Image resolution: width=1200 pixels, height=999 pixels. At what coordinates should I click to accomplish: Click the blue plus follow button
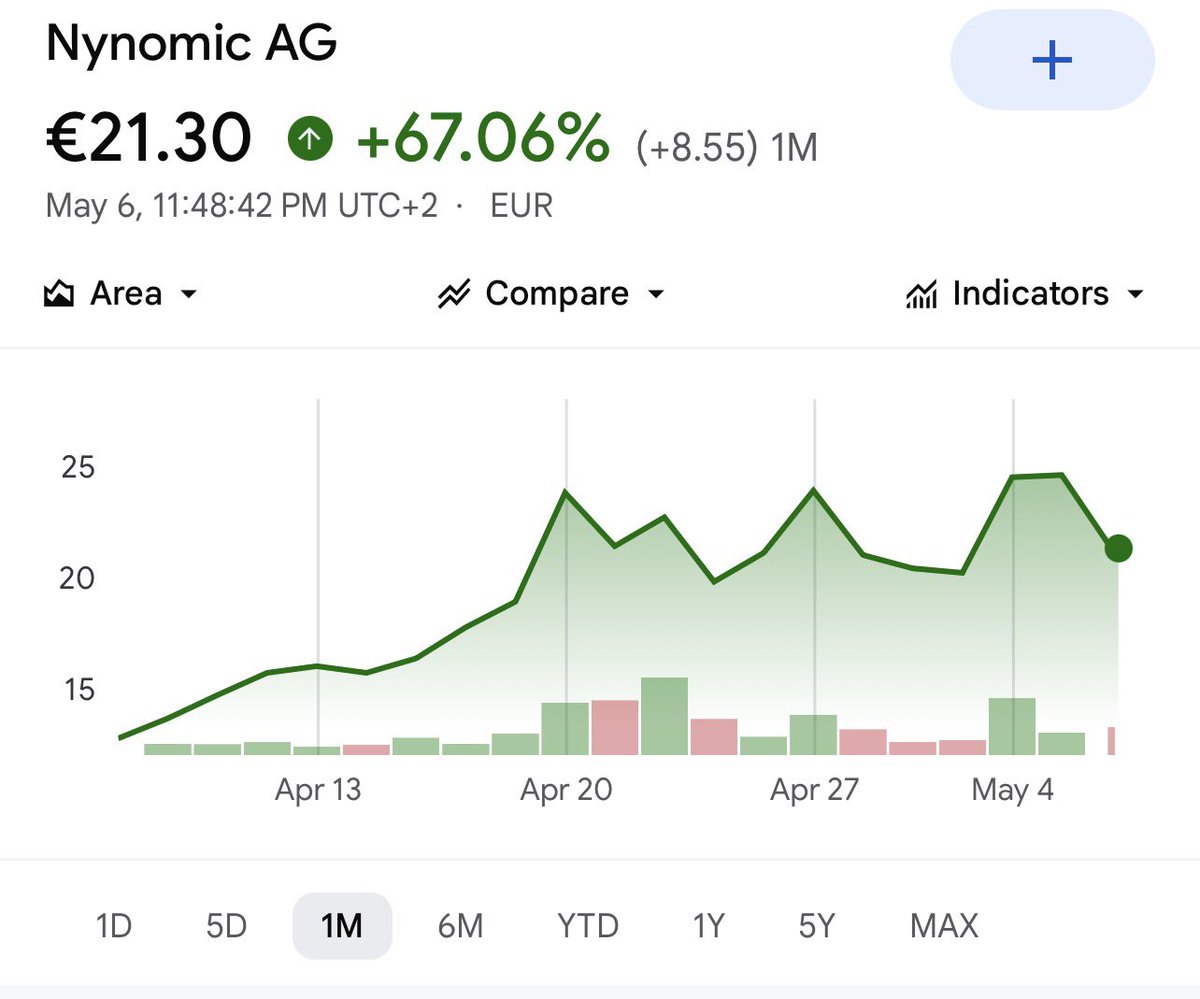pyautogui.click(x=1052, y=61)
